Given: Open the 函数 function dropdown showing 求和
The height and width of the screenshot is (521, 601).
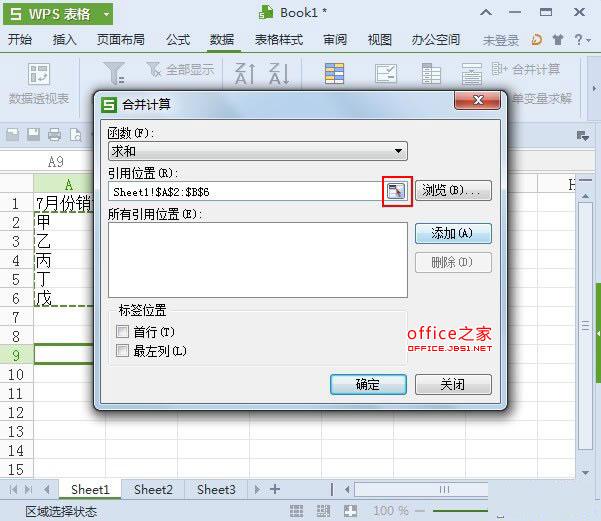Looking at the screenshot, I should point(258,151).
